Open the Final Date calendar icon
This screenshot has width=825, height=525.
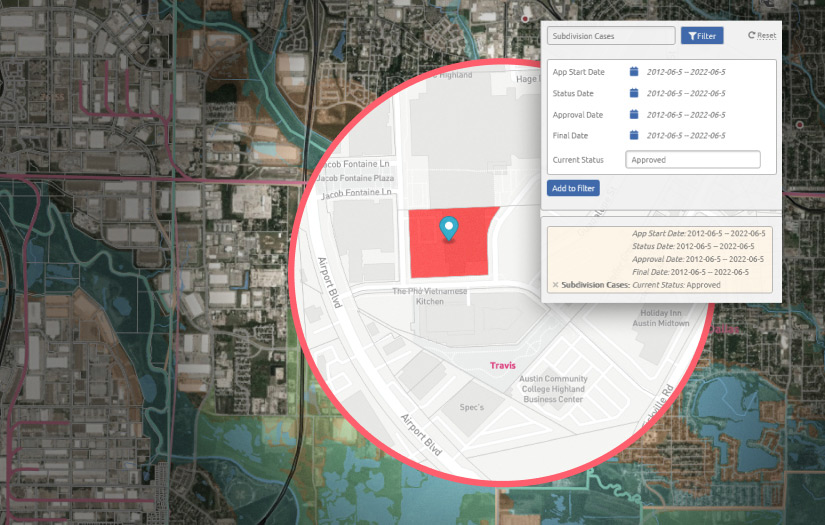click(x=634, y=135)
